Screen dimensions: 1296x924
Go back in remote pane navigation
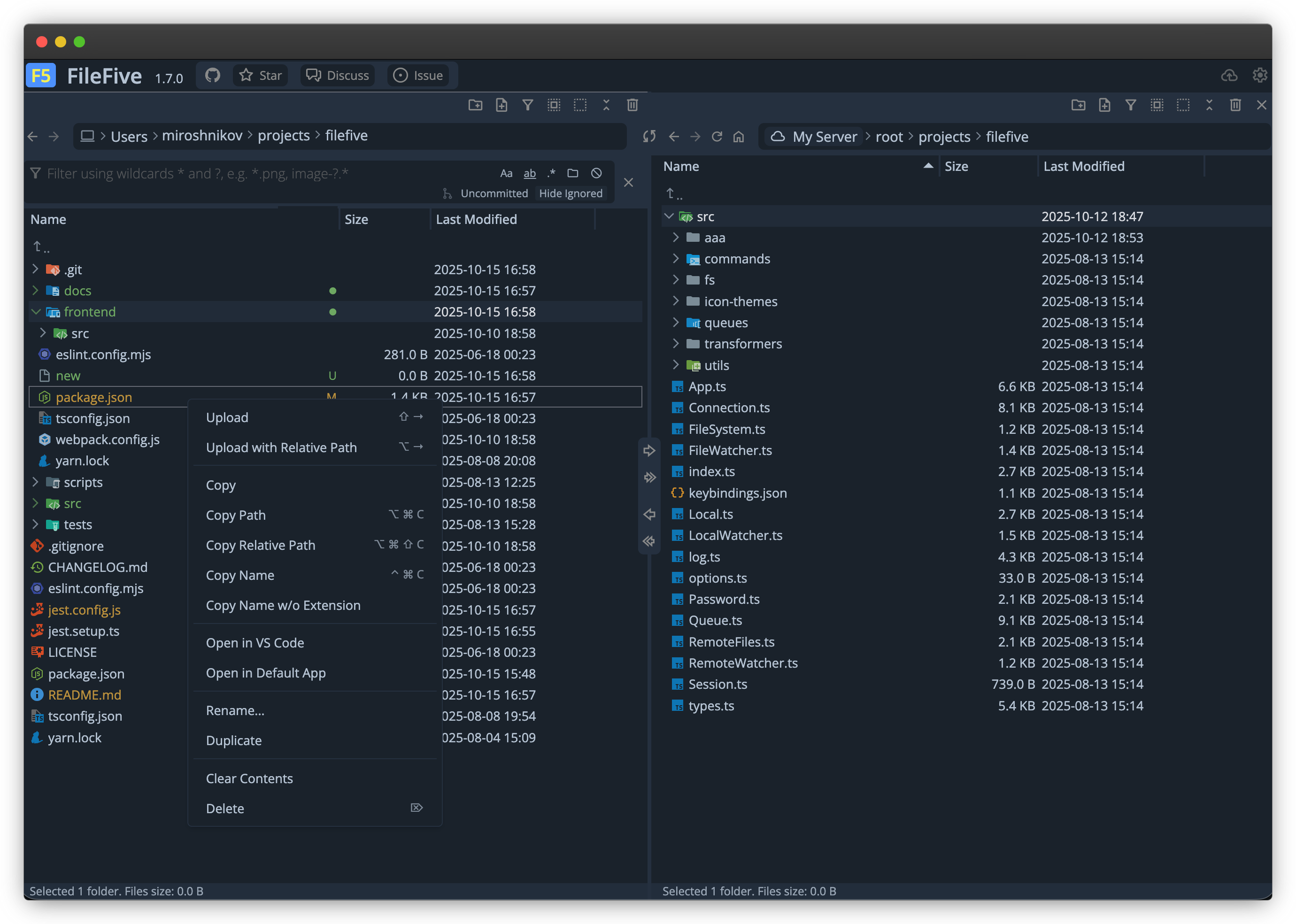(674, 137)
